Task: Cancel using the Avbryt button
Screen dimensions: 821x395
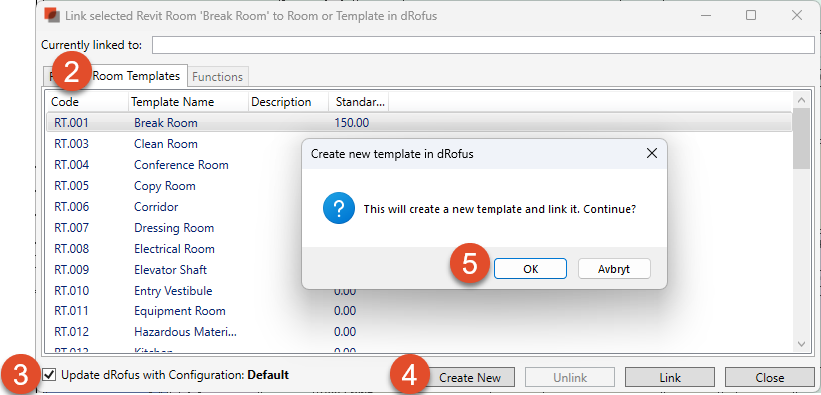Action: click(x=614, y=269)
